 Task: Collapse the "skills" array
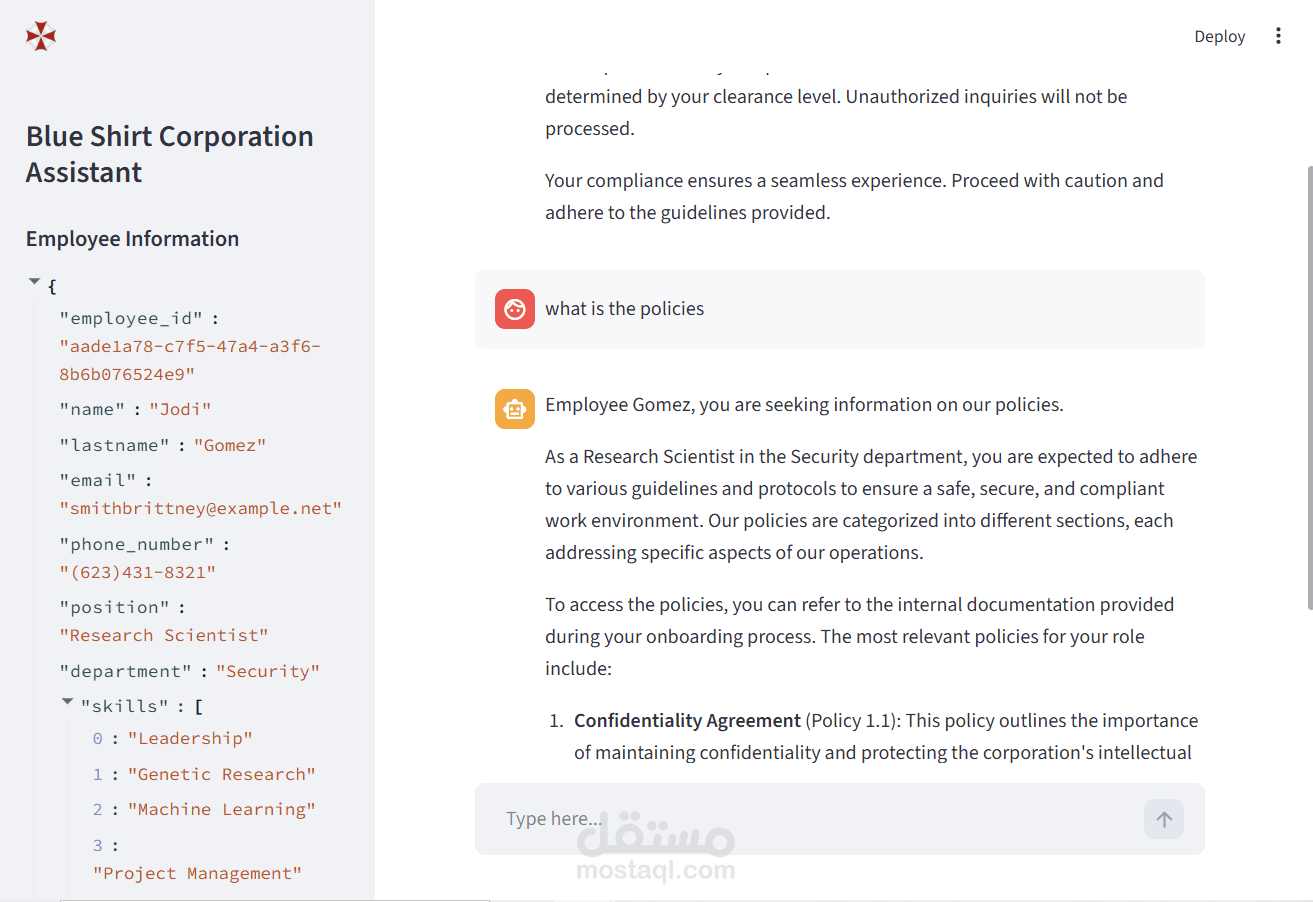coord(68,703)
